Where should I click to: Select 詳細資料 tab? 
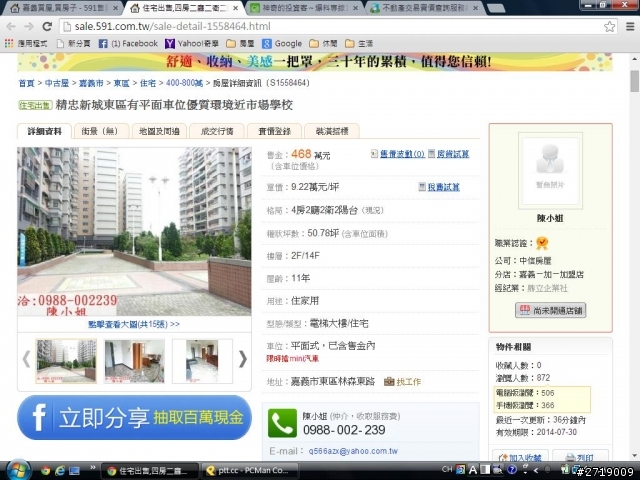tap(44, 131)
